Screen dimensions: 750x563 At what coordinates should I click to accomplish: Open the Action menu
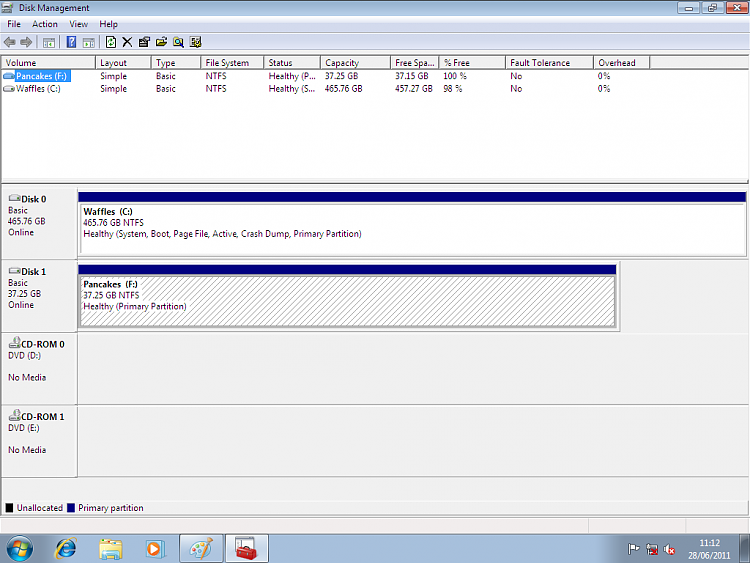tap(45, 24)
